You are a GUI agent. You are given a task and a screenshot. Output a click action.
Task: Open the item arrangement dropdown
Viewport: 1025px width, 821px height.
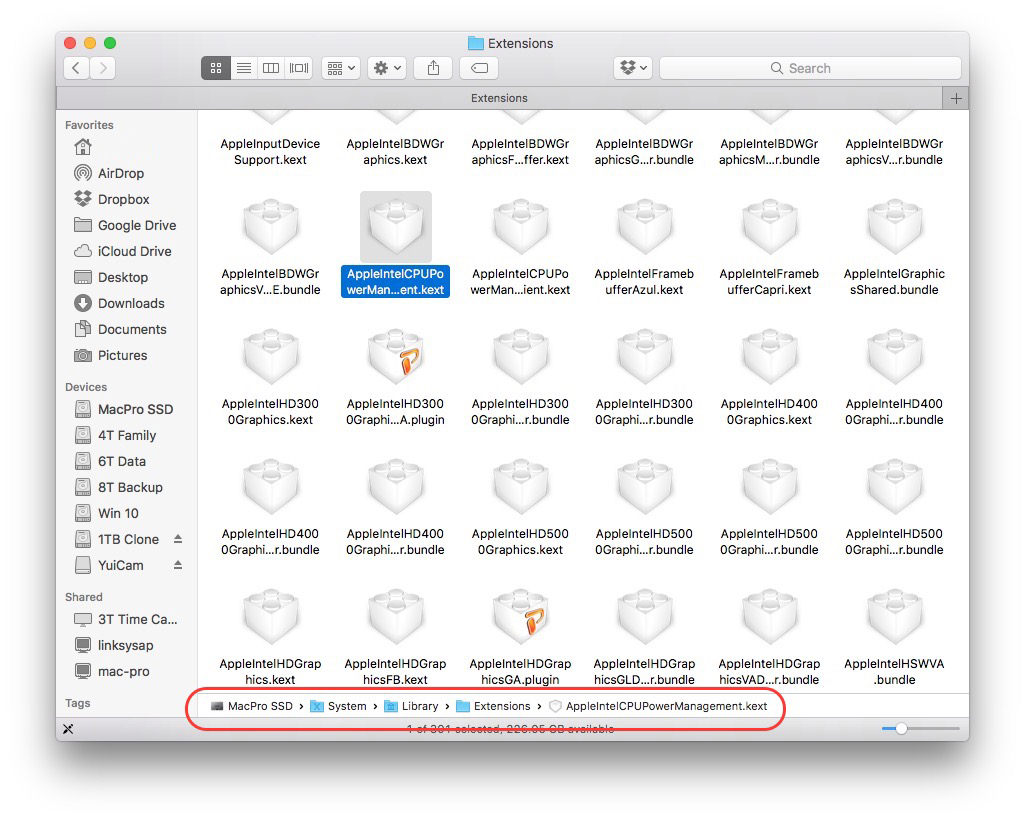[341, 68]
